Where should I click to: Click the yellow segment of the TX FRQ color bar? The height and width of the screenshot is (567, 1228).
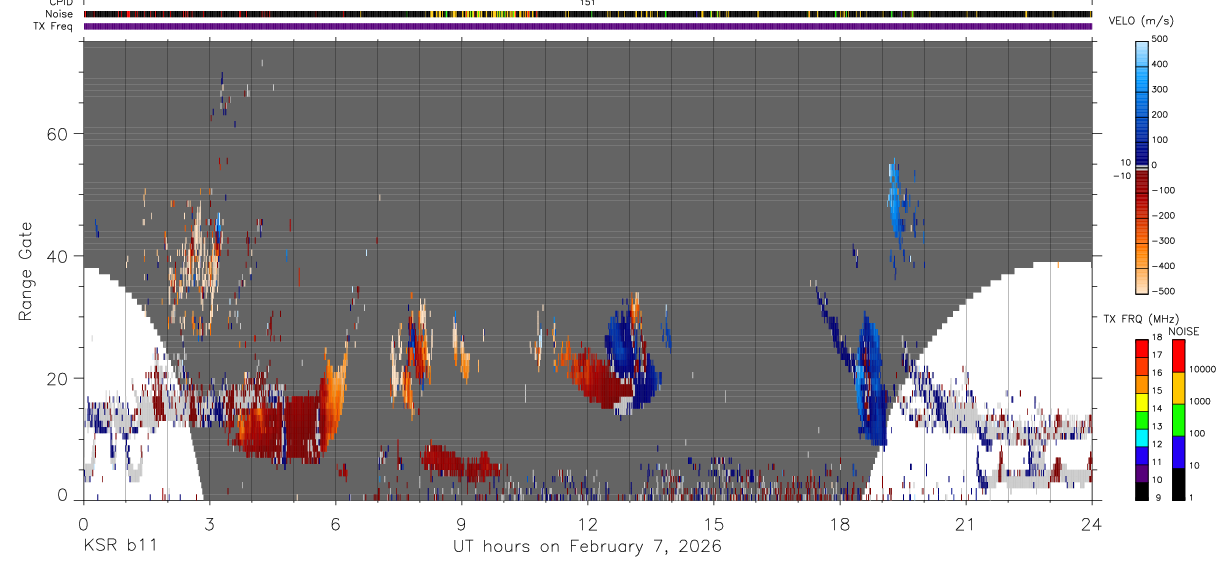(1142, 402)
